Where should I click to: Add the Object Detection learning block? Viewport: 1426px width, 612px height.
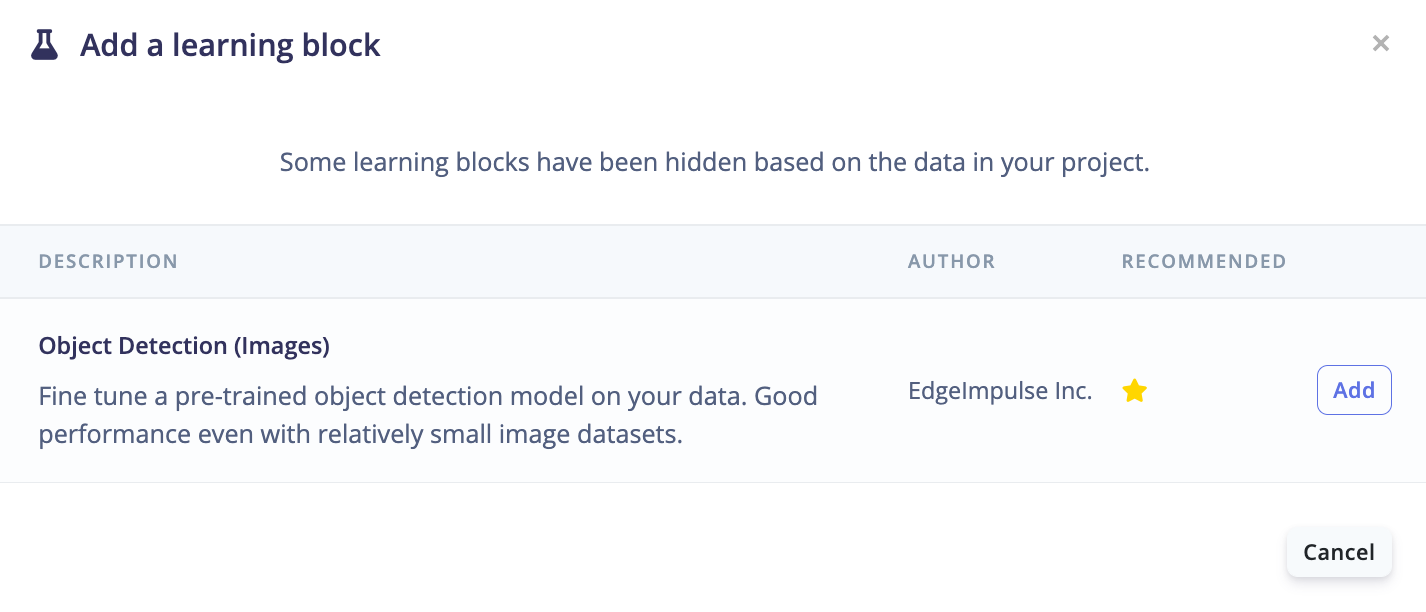[x=1354, y=390]
